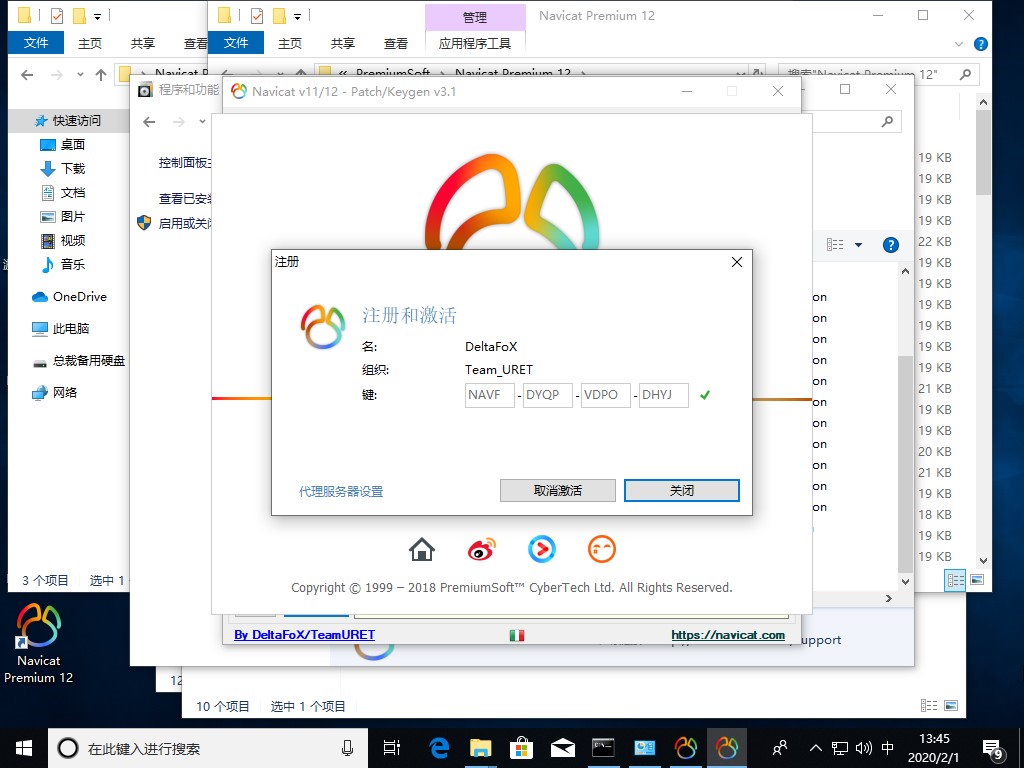Open 查看 tab in right Explorer window

tap(396, 43)
